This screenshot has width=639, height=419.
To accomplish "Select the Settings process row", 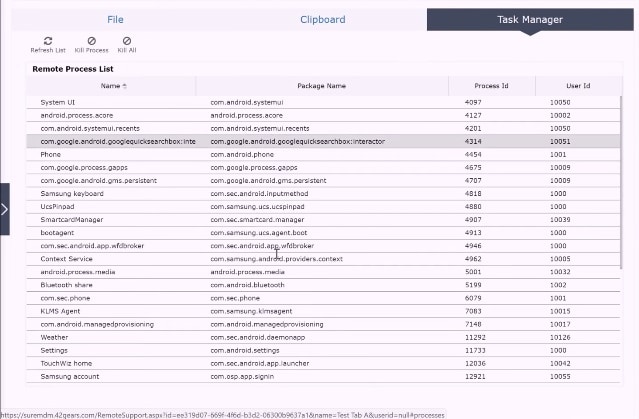I will [x=54, y=350].
